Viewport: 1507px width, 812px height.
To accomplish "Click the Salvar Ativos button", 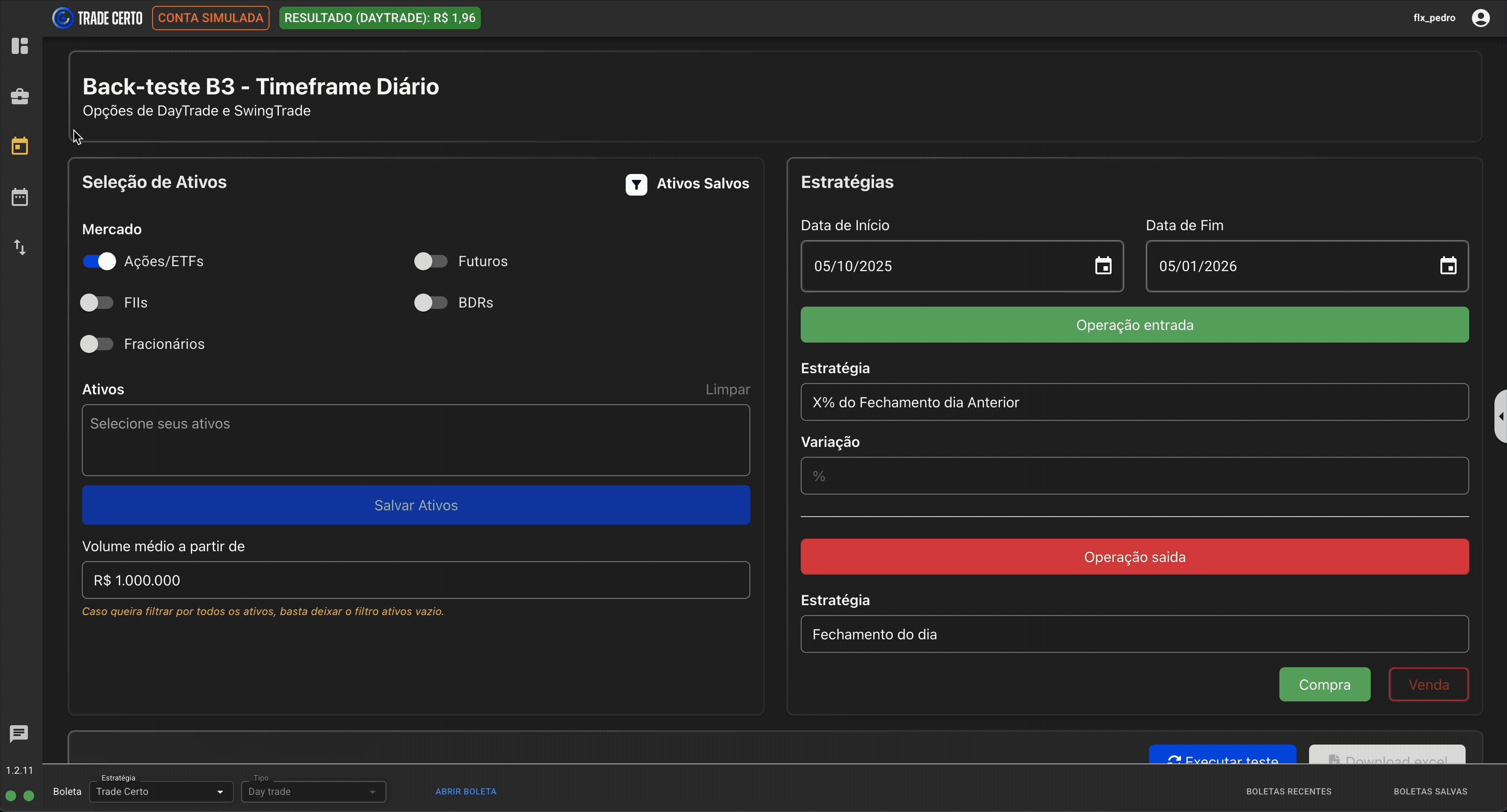I will coord(415,505).
